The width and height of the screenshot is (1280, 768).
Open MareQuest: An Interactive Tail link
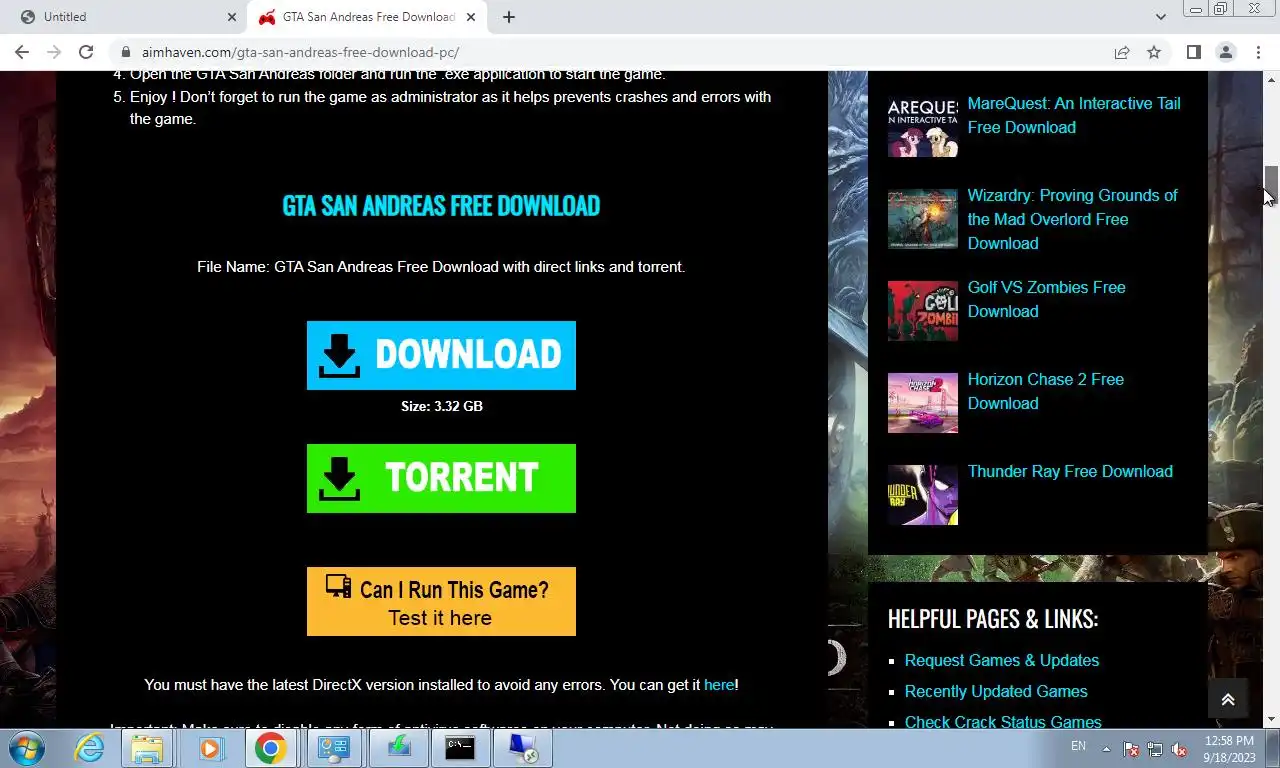(1074, 115)
